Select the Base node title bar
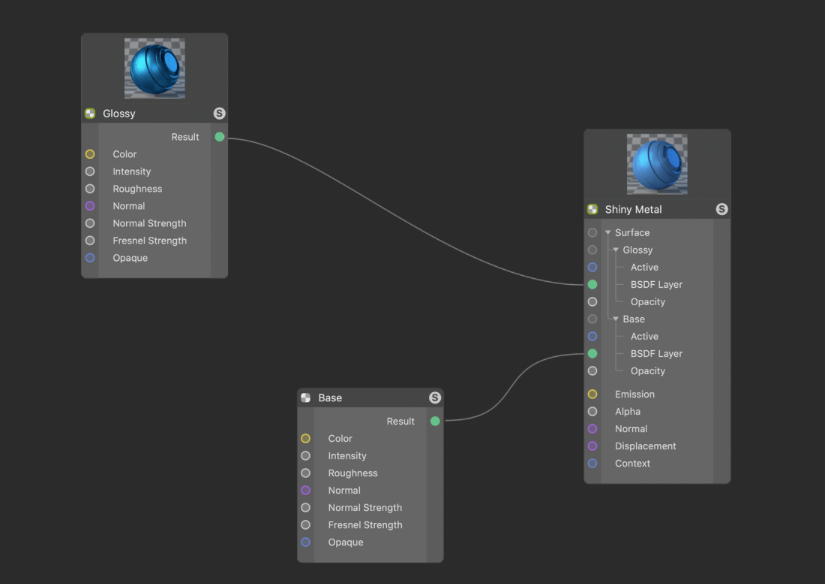This screenshot has width=825, height=584. 370,398
